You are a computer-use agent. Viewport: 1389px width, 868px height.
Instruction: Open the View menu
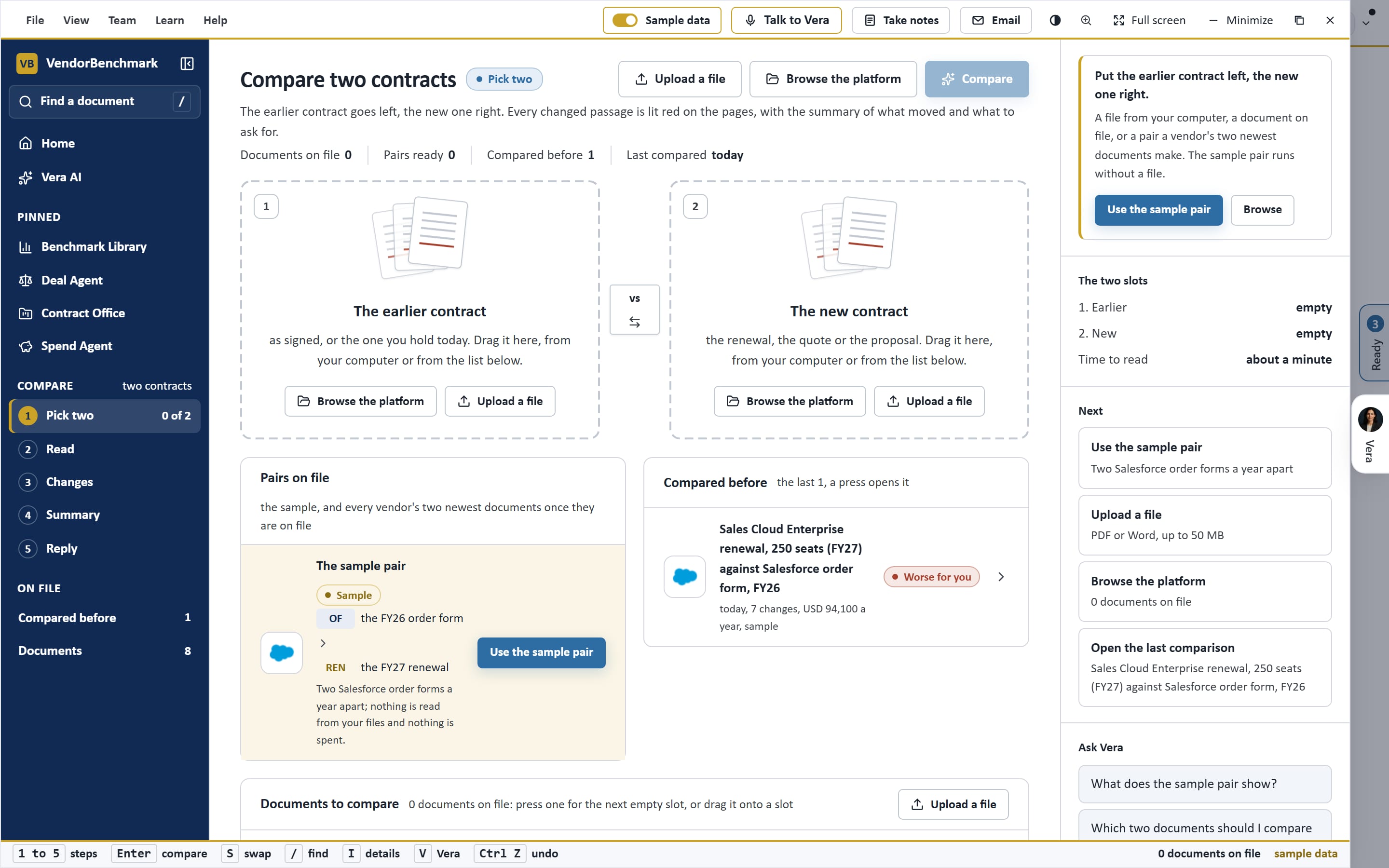[76, 20]
